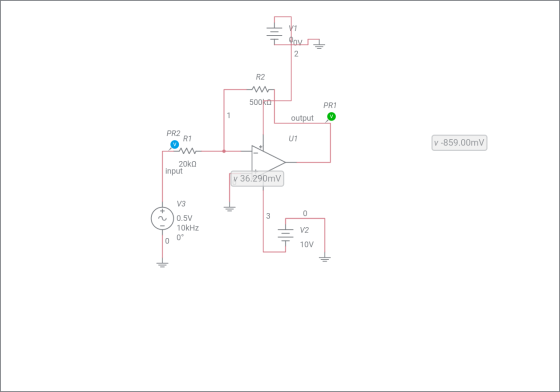Screen dimensions: 560x392
Task: Select the V1 battery symbol
Action: click(274, 35)
